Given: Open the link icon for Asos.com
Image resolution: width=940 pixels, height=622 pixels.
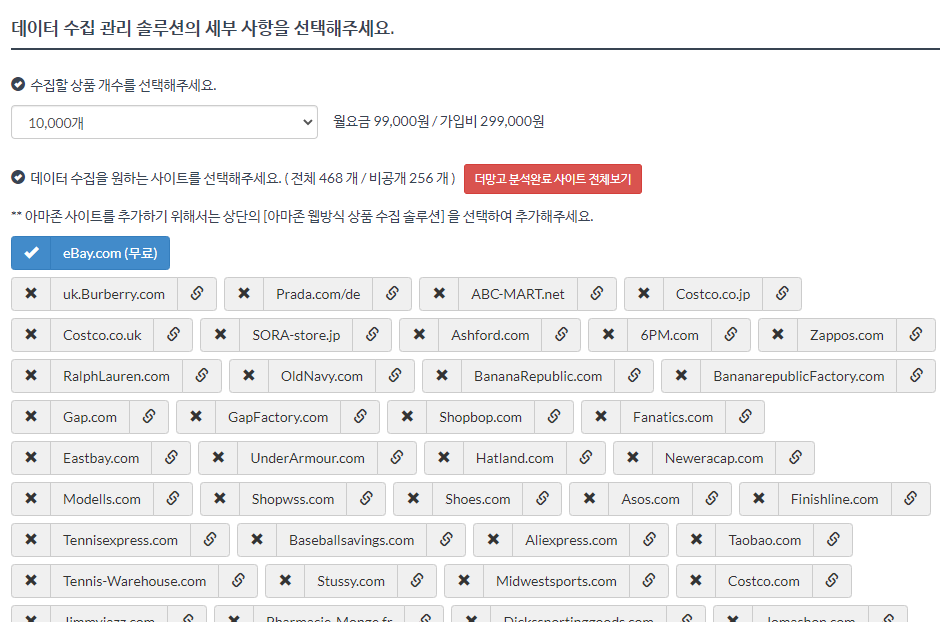Looking at the screenshot, I should click(712, 499).
